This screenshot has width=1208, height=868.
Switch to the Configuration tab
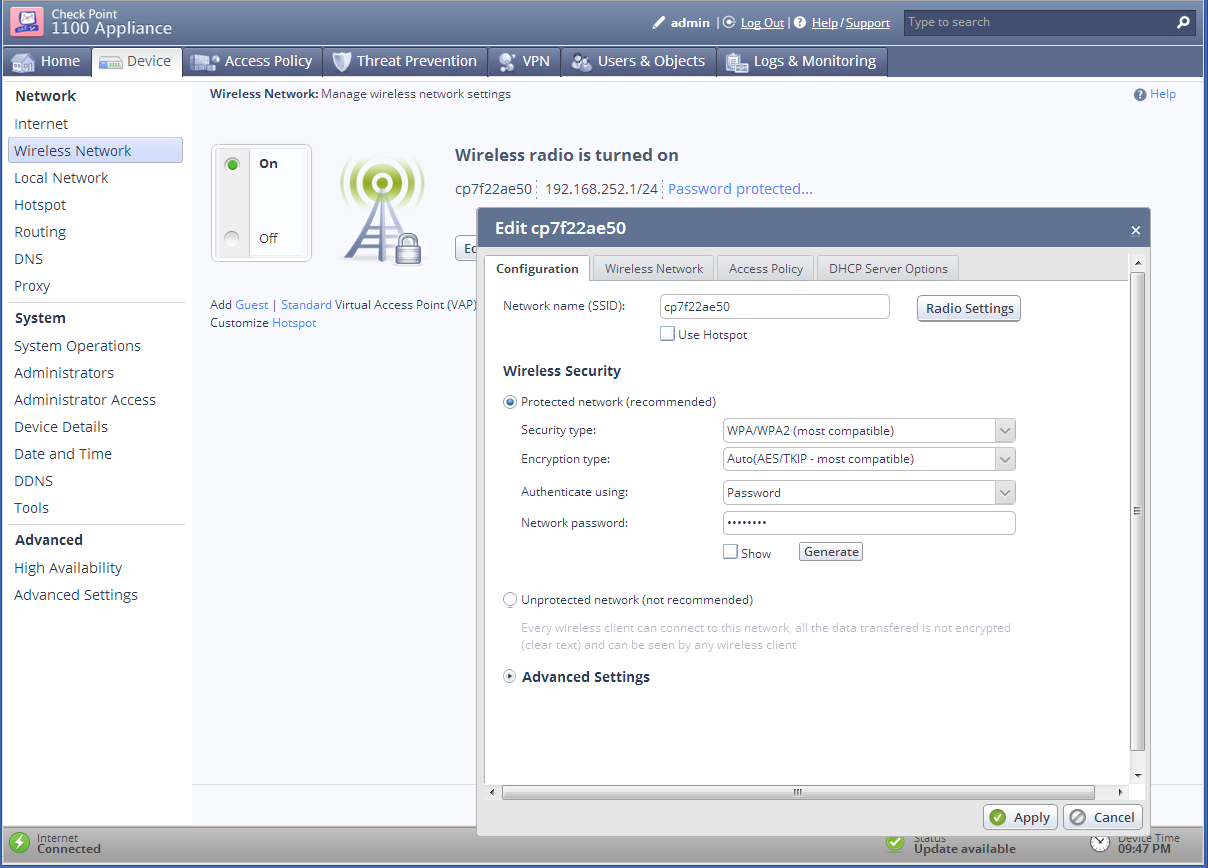[x=537, y=268]
